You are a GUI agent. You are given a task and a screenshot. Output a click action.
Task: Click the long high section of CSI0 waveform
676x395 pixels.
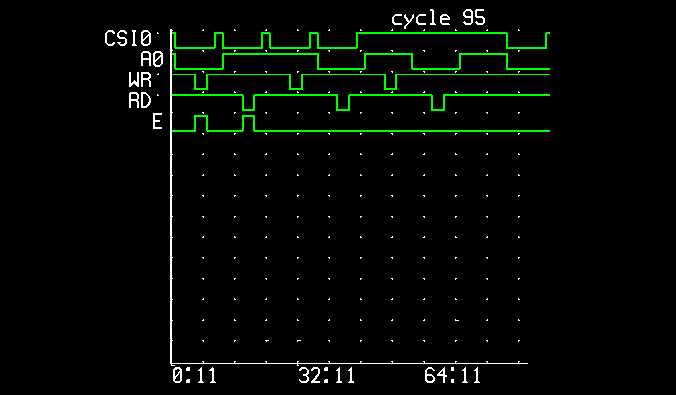[x=432, y=33]
